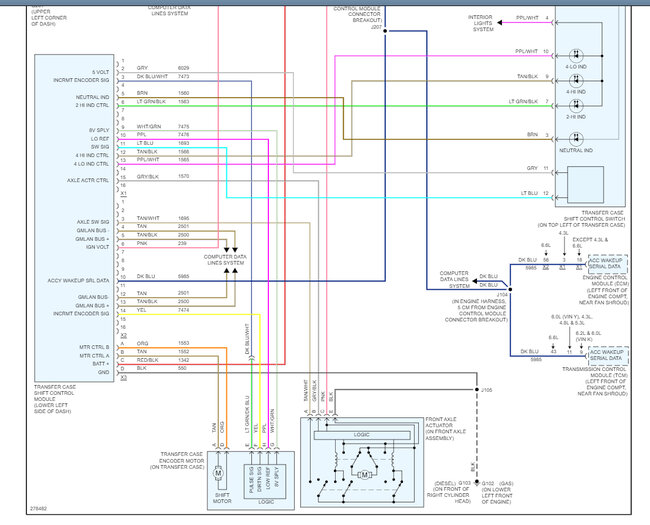Click the 5 VOLT pin label
The image size is (650, 525).
point(101,72)
